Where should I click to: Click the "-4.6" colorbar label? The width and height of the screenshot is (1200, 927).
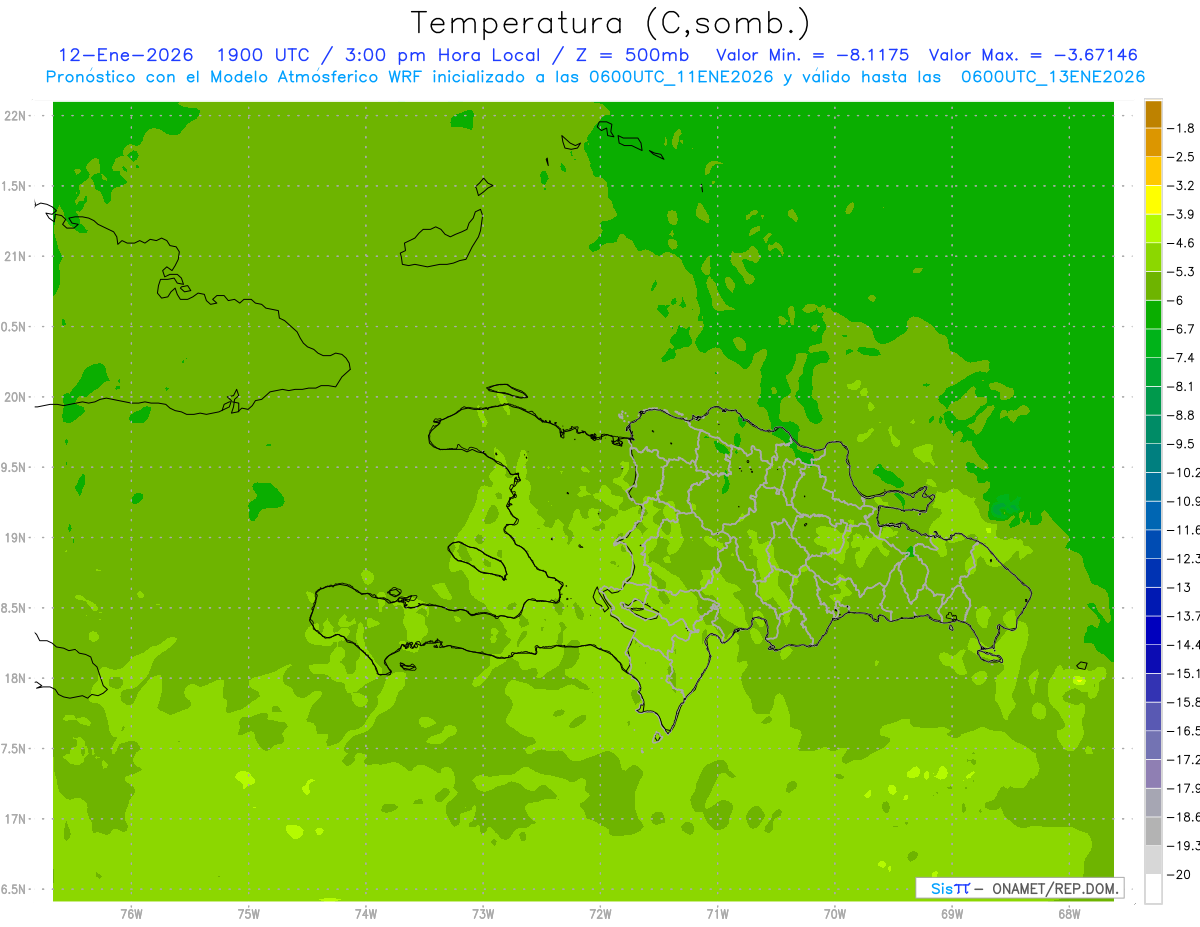[1180, 243]
